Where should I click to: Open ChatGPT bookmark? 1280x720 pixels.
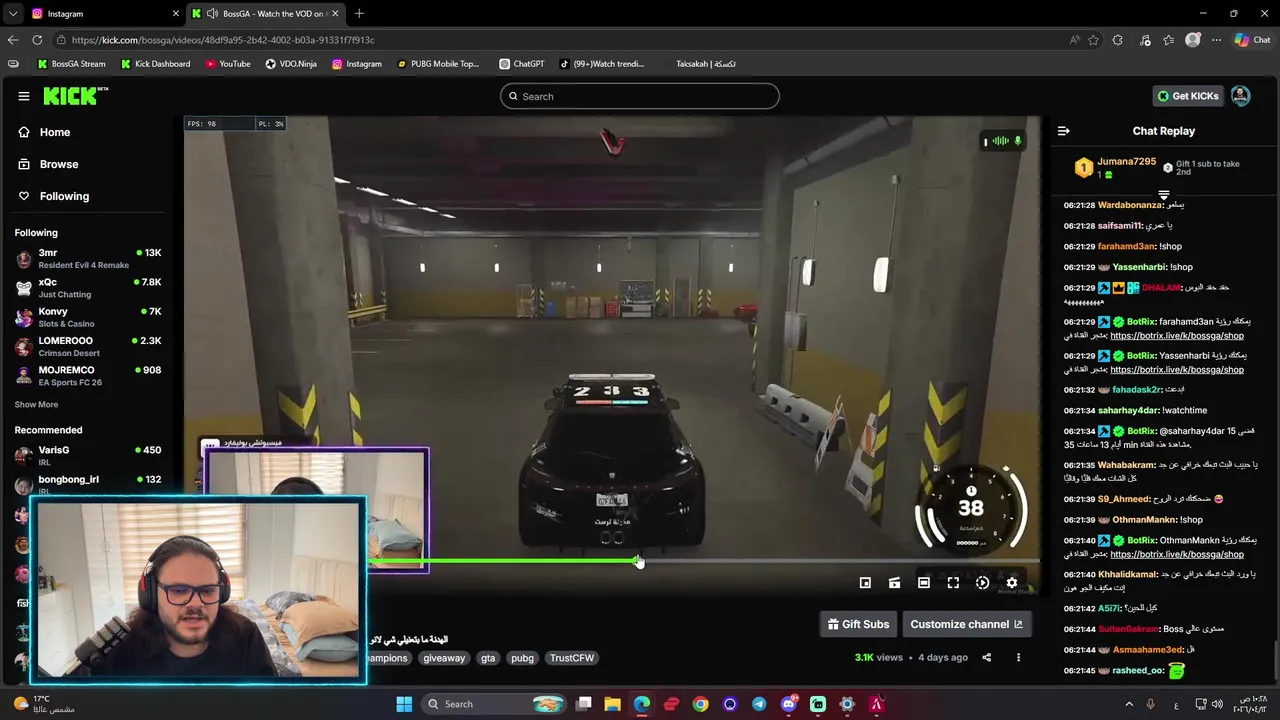pyautogui.click(x=521, y=64)
